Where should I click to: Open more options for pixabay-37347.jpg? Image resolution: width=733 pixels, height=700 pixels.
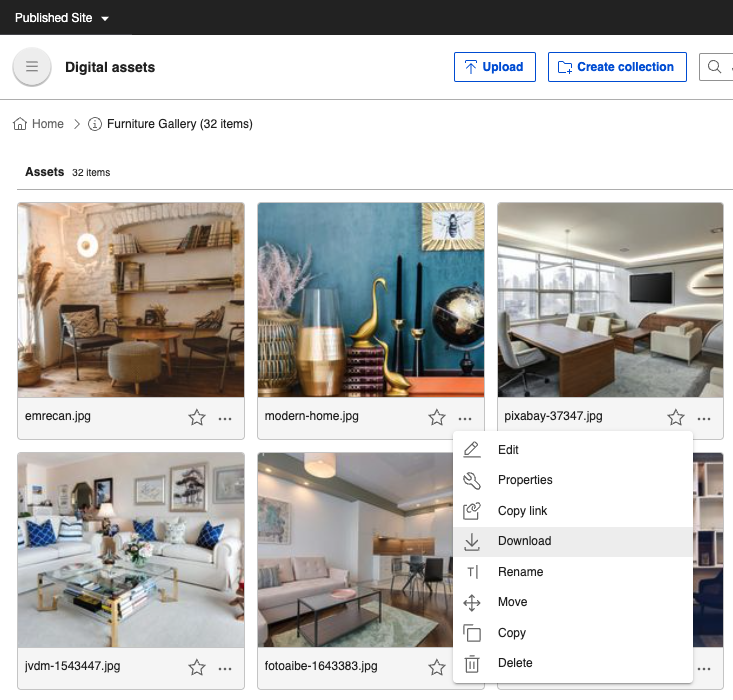[704, 419]
